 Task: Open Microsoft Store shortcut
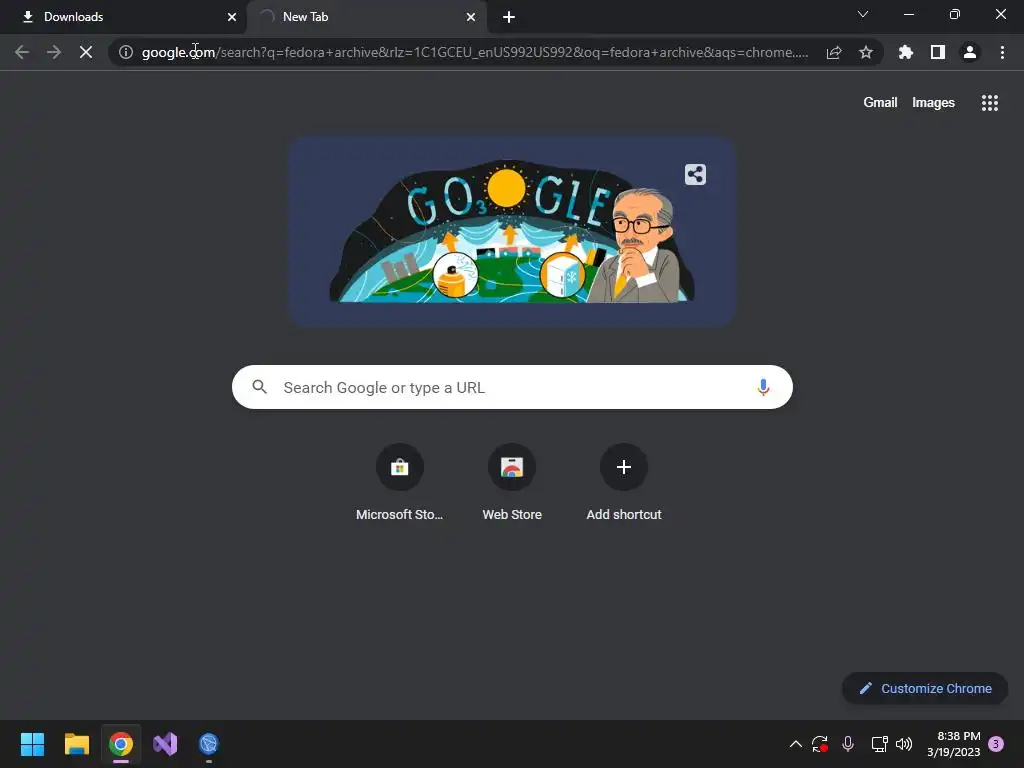pyautogui.click(x=400, y=483)
